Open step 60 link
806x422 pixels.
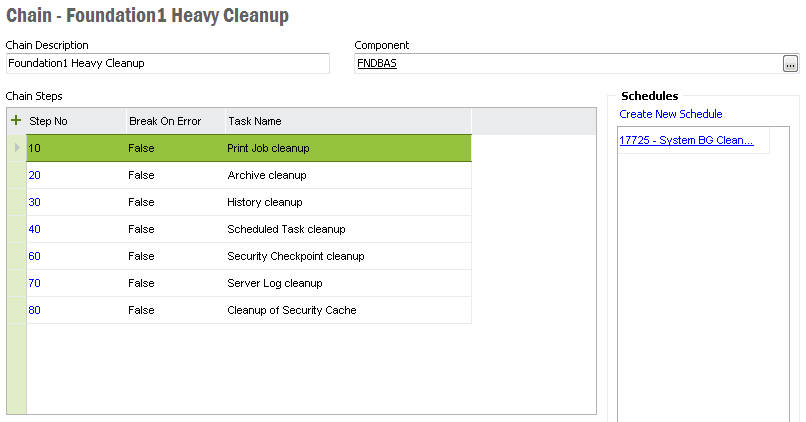(x=35, y=256)
